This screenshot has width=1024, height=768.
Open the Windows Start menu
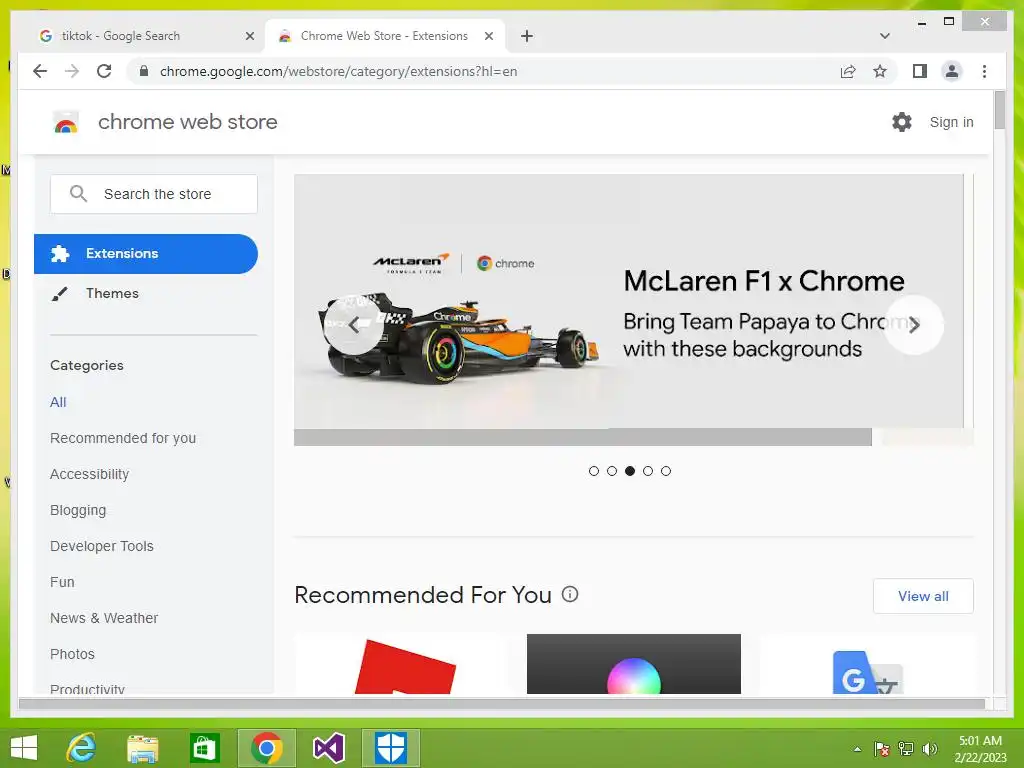(24, 748)
